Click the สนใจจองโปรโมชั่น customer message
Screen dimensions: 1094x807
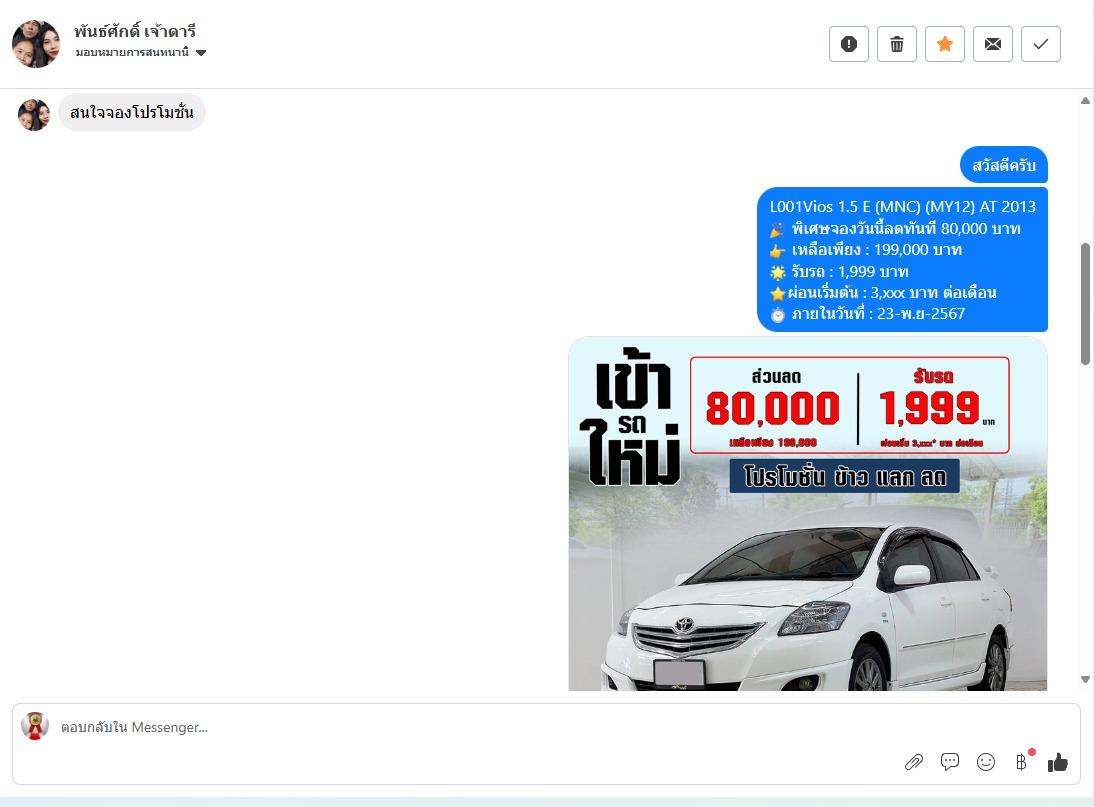131,113
